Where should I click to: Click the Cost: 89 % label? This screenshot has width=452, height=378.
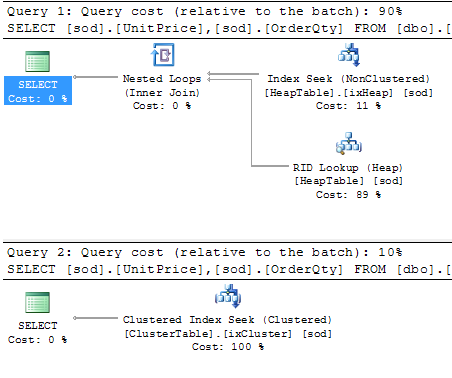(x=348, y=194)
